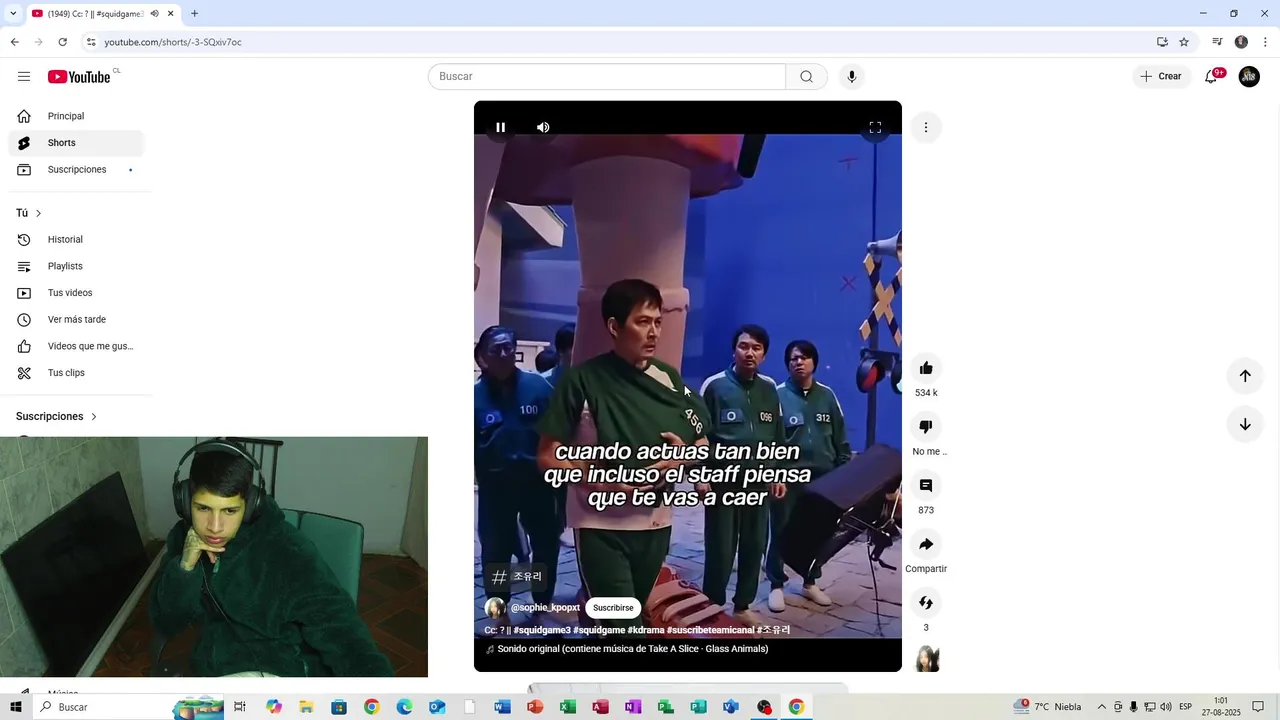
Task: Open Microsoft Store from the taskbar
Action: [x=339, y=707]
